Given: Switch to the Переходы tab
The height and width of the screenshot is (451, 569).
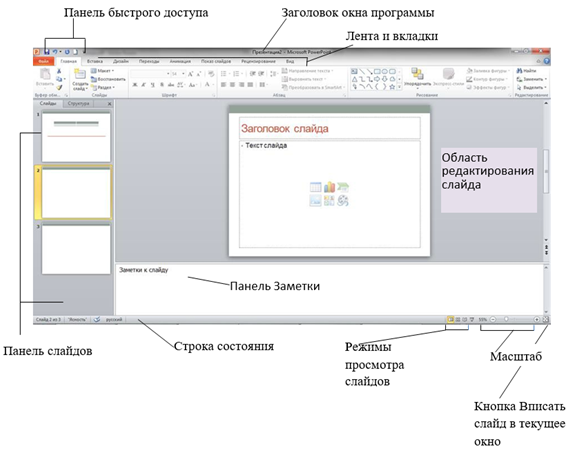Looking at the screenshot, I should coord(149,61).
